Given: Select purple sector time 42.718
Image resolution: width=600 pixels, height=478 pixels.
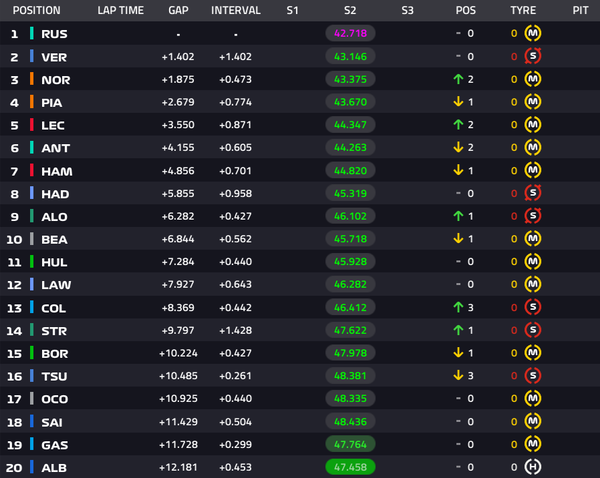Looking at the screenshot, I should (350, 33).
